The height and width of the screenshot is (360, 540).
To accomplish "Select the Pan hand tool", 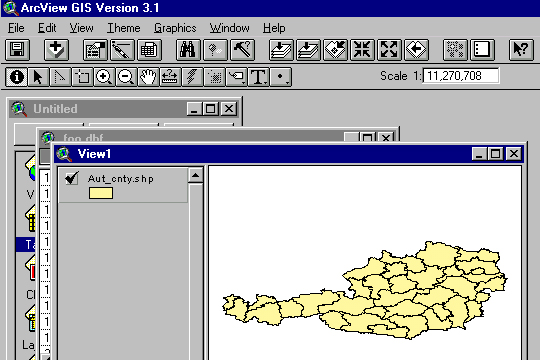I will (148, 76).
